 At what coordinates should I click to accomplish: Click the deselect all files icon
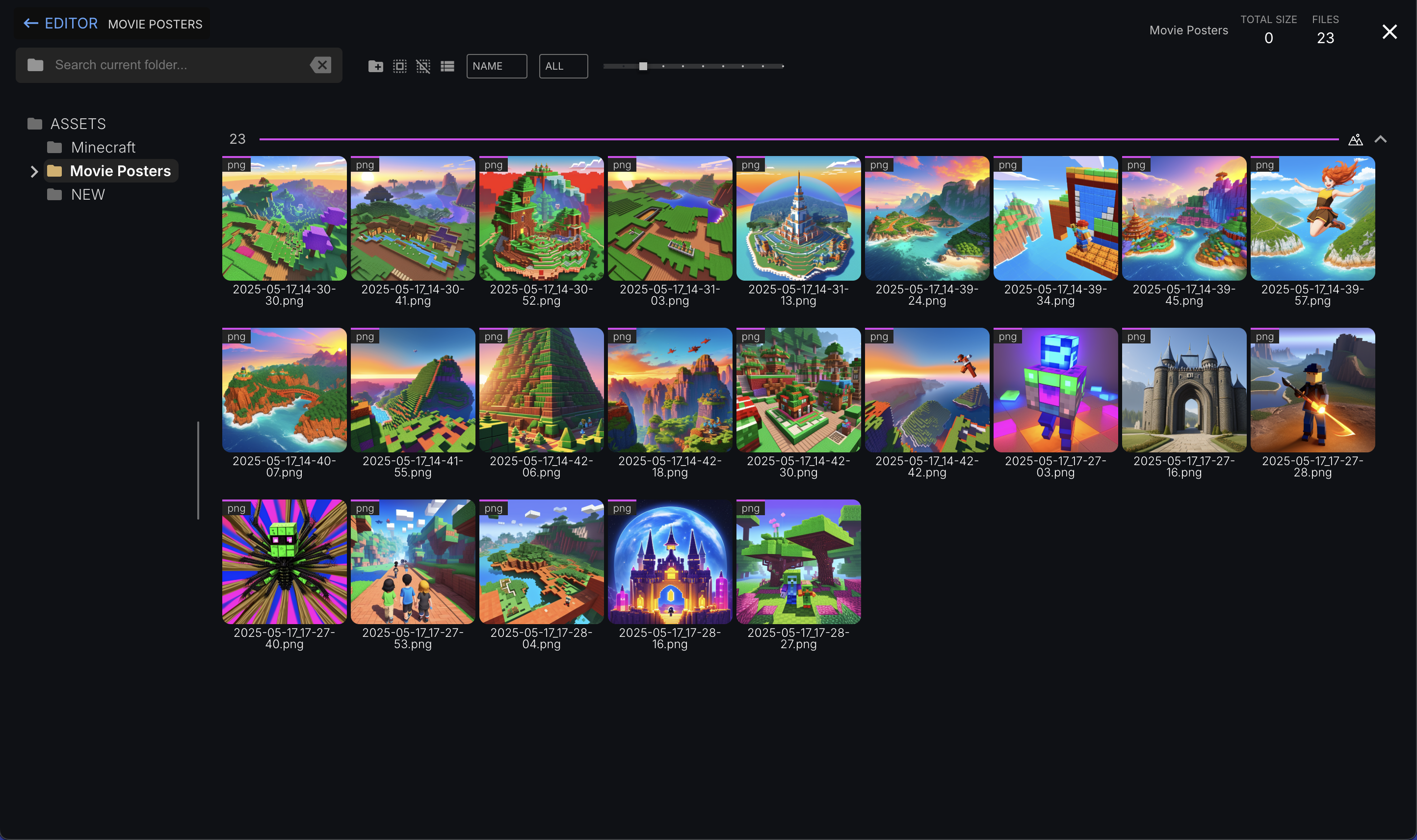click(x=423, y=66)
